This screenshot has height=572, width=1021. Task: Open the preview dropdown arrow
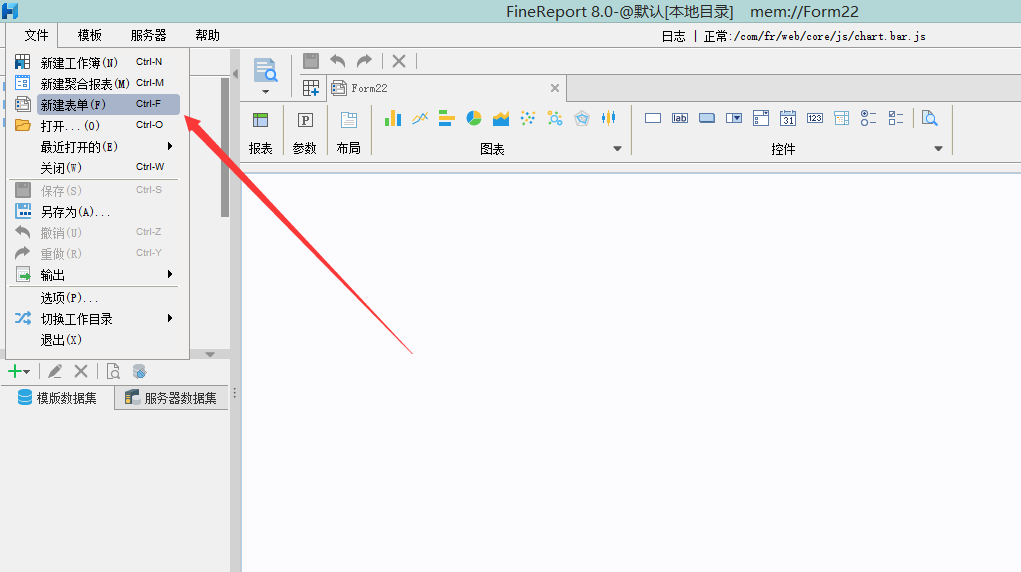point(265,92)
